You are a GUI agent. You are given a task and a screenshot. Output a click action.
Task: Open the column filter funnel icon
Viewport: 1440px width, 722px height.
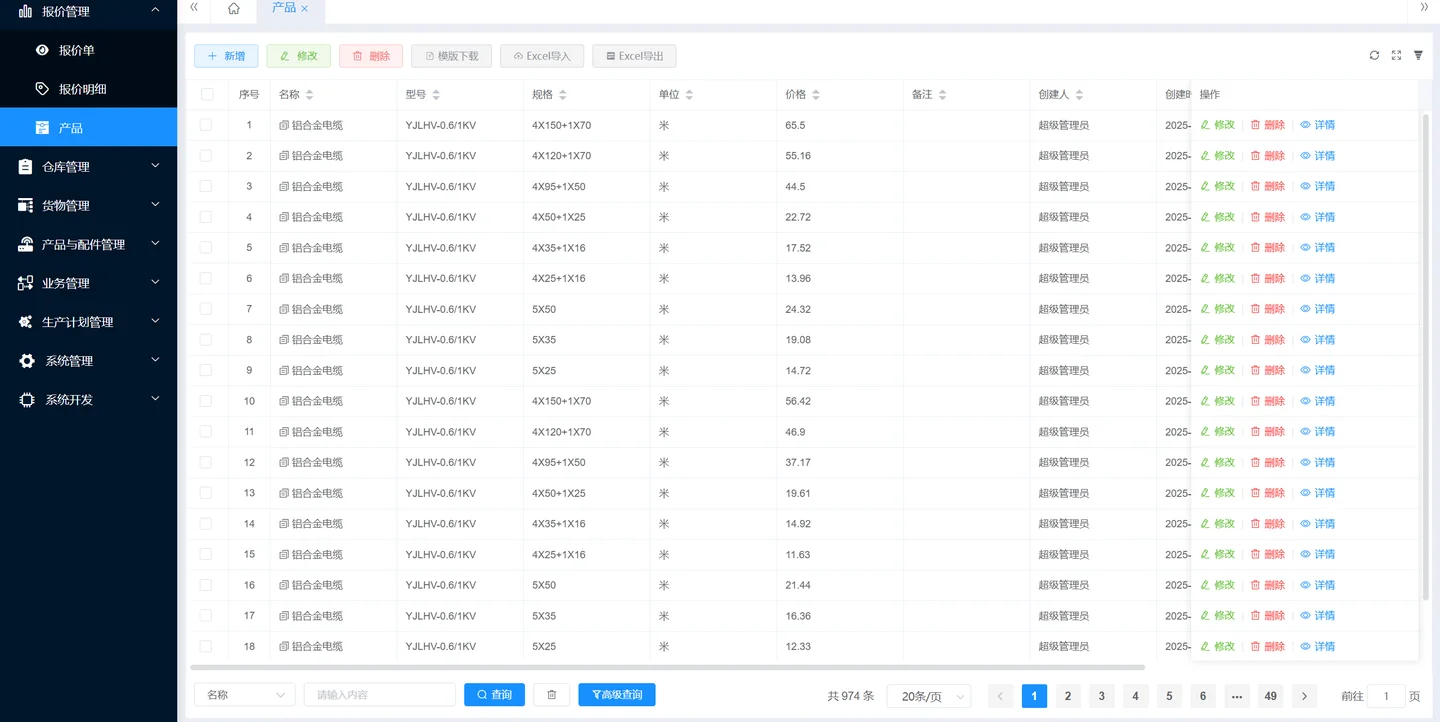pos(1418,56)
